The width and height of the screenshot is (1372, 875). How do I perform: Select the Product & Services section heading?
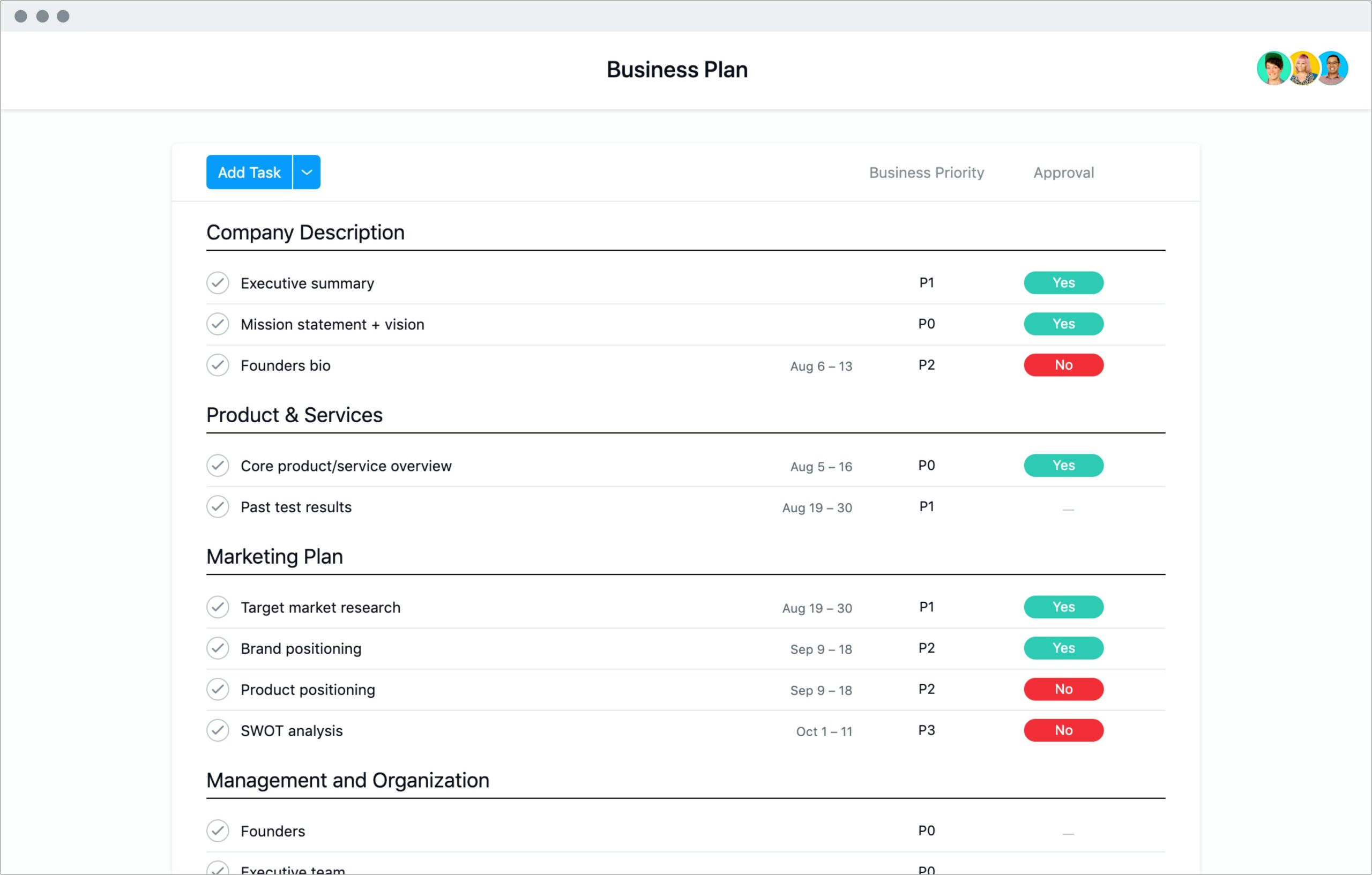(x=294, y=415)
